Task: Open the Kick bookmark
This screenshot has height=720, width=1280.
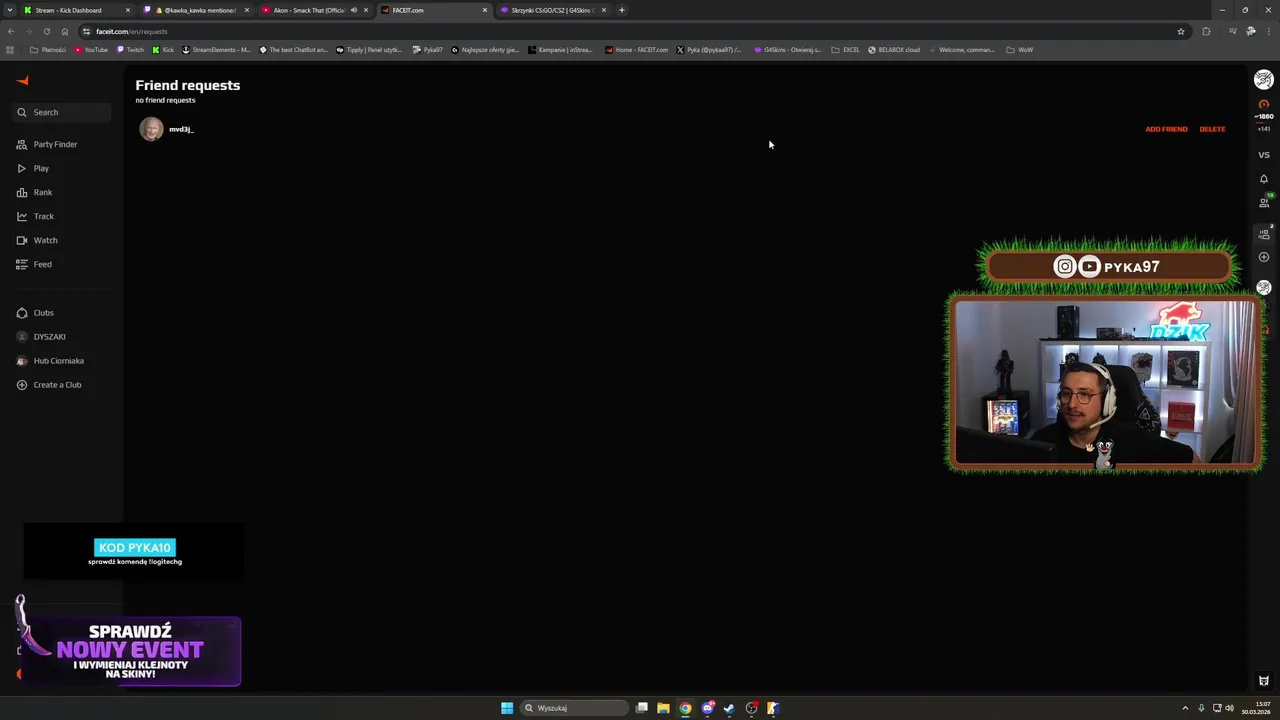Action: coord(163,50)
